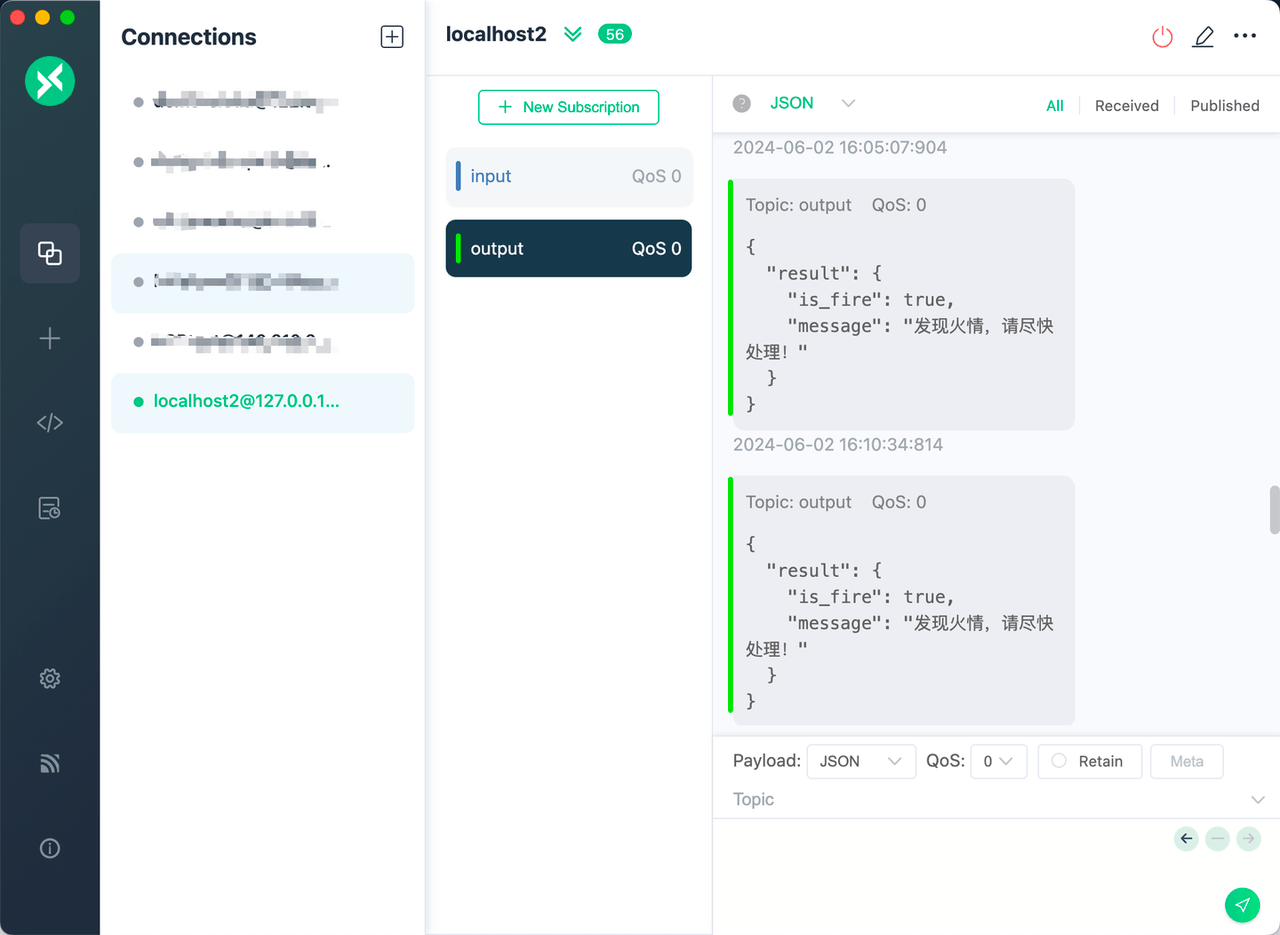
Task: Click the Meta button
Action: click(1186, 761)
